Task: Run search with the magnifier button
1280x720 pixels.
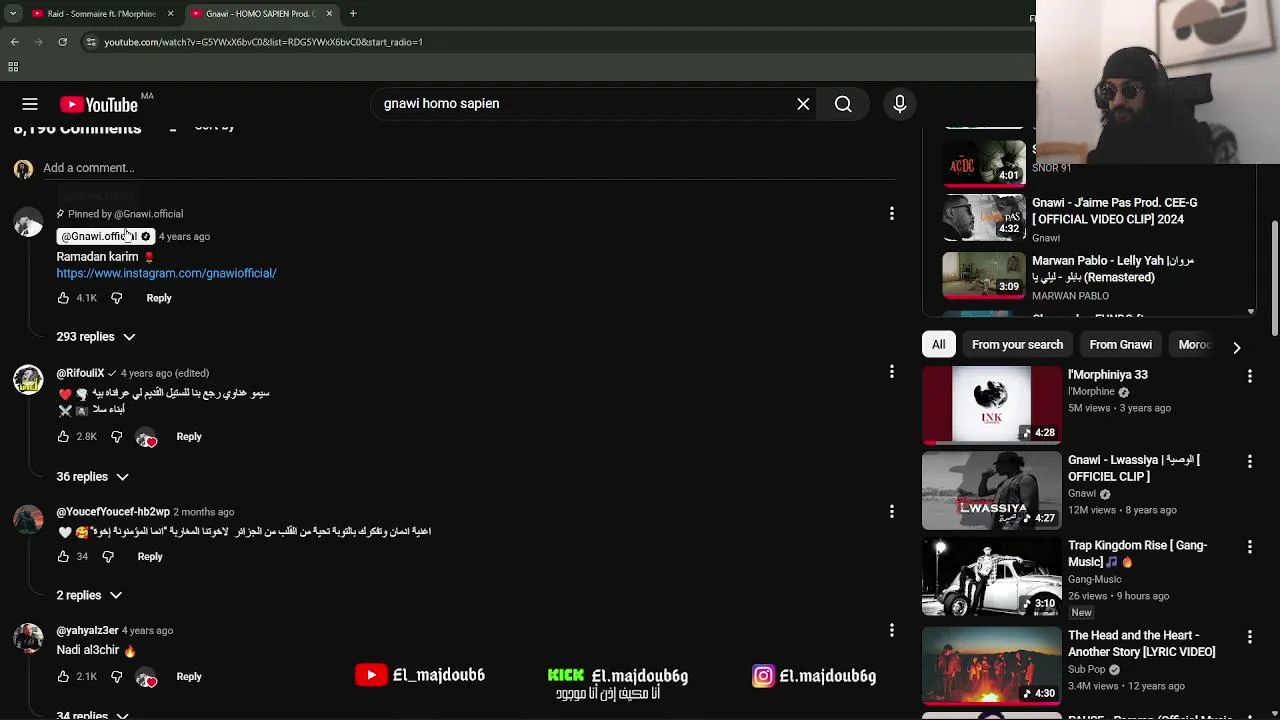Action: pos(843,104)
